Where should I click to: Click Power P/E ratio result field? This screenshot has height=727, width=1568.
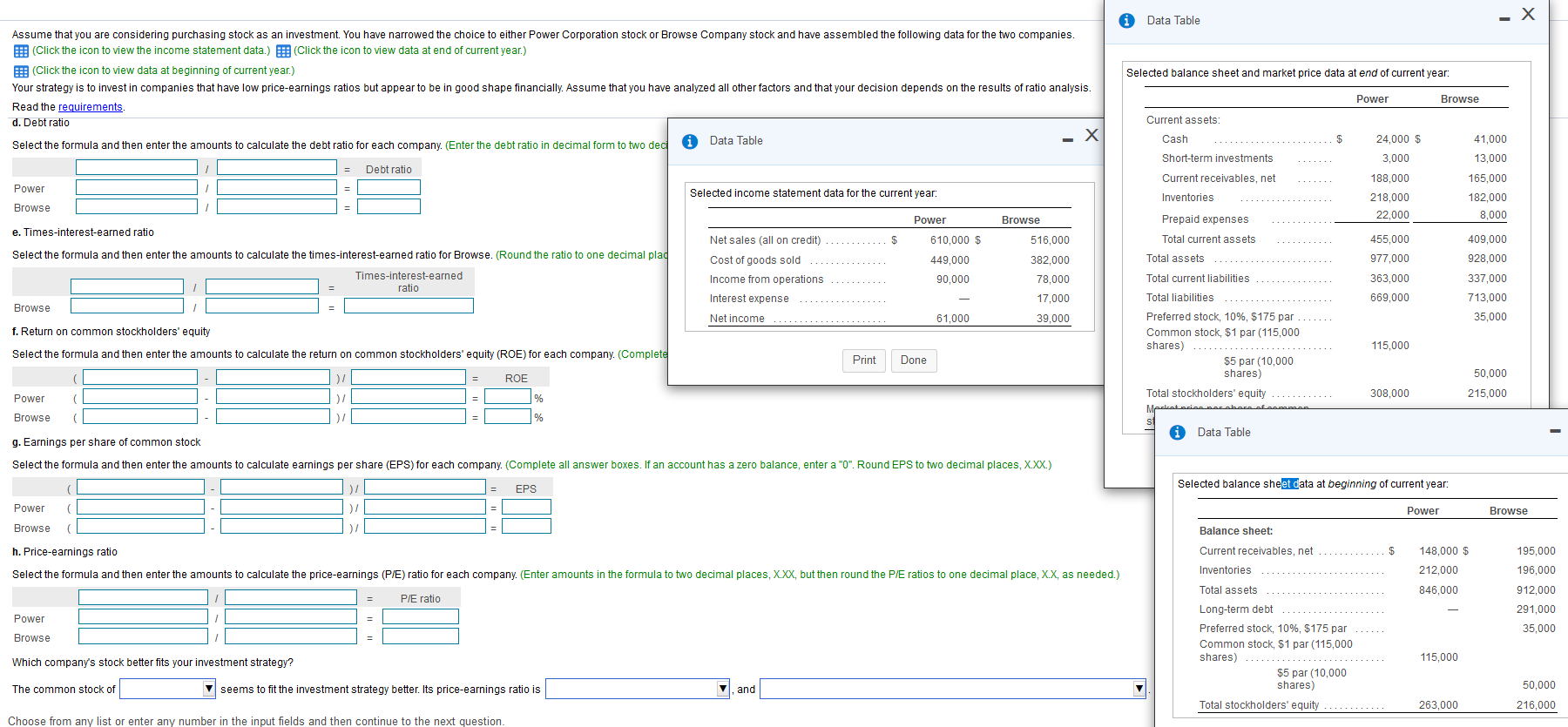coord(421,616)
